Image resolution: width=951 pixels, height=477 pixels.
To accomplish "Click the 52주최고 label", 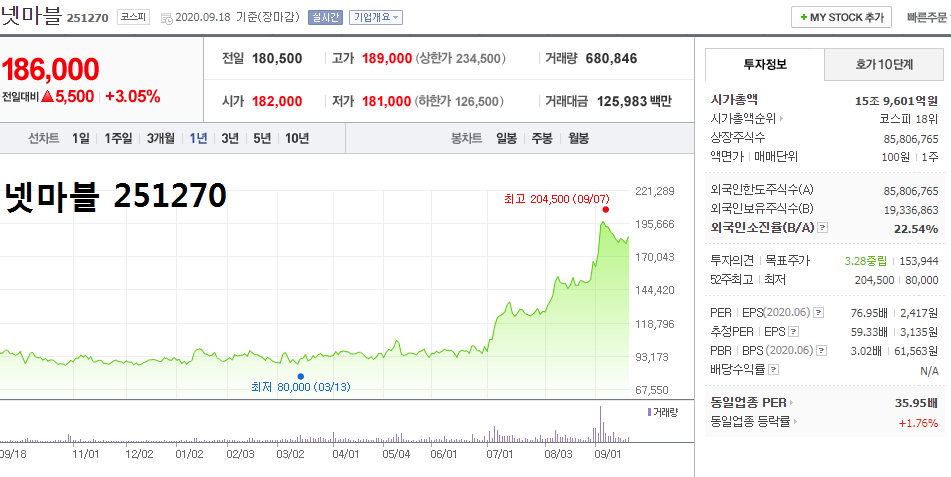I will click(731, 279).
